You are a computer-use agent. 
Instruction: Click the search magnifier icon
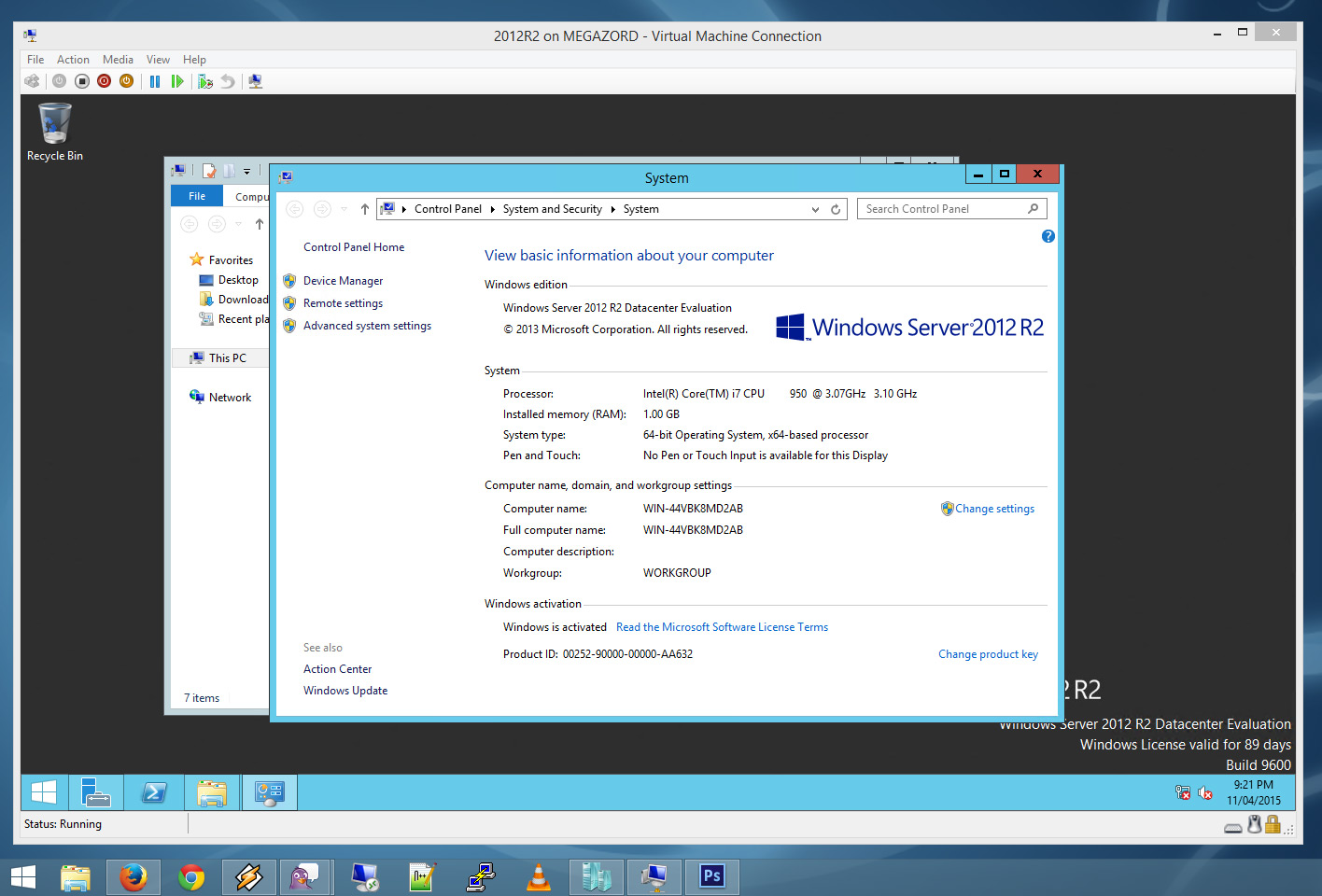[1033, 209]
